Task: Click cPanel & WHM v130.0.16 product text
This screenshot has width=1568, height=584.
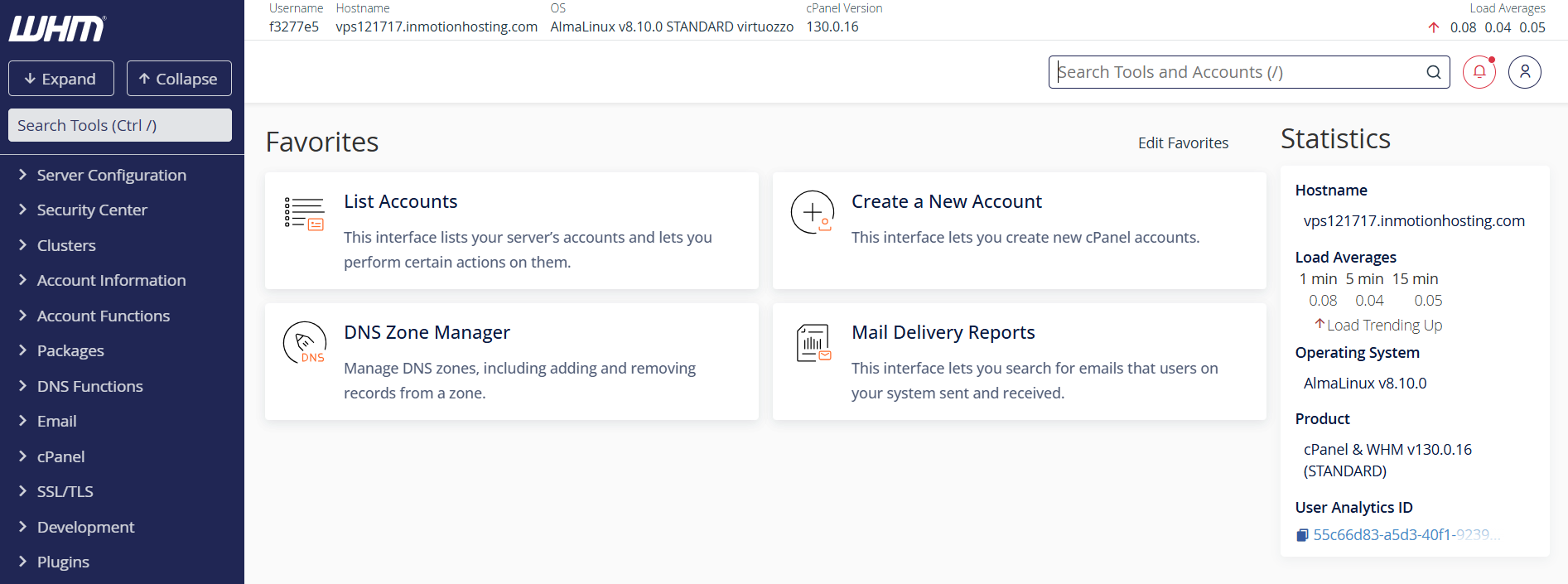Action: (1388, 460)
